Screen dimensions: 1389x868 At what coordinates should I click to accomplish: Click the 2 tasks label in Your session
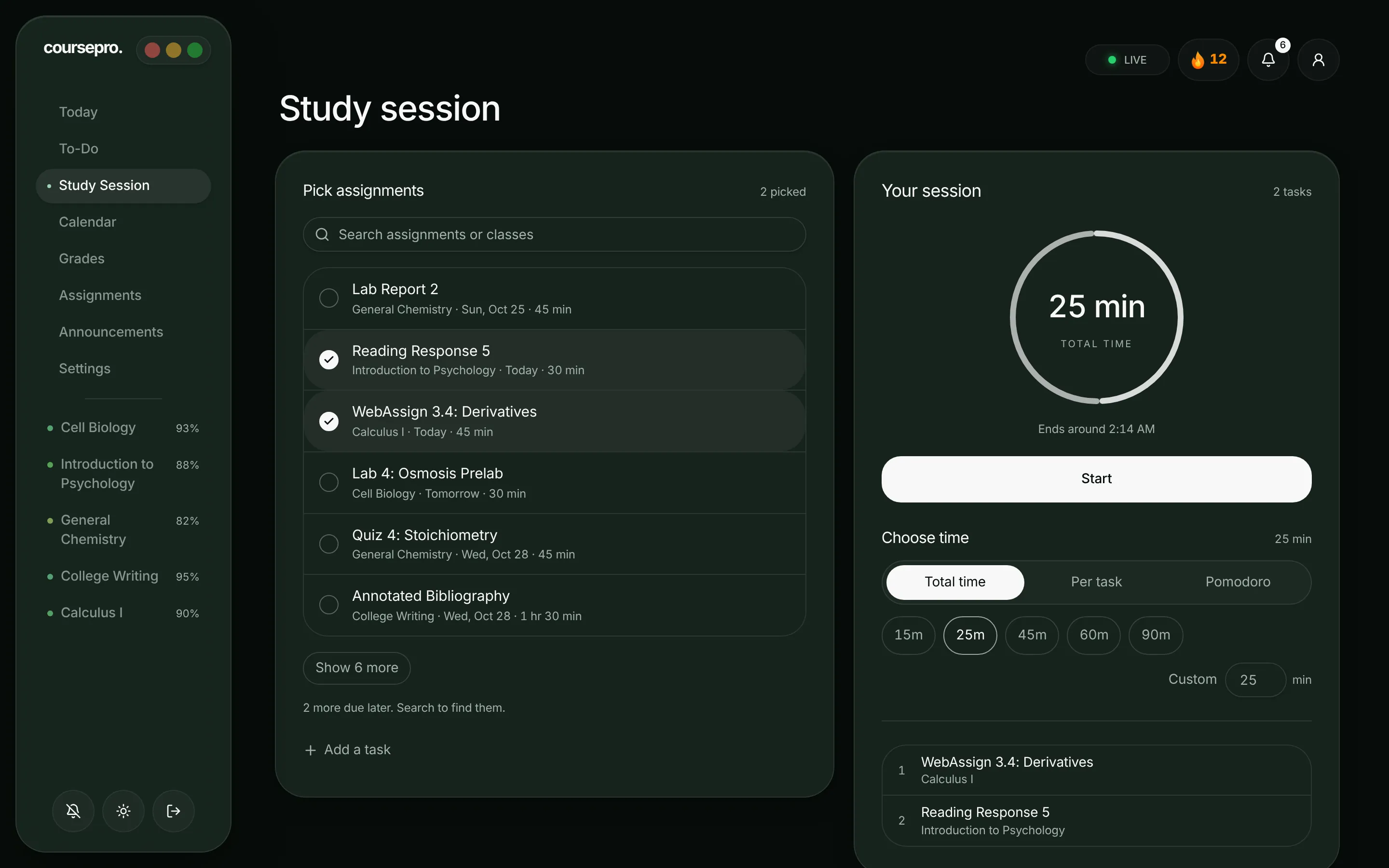pos(1292,192)
